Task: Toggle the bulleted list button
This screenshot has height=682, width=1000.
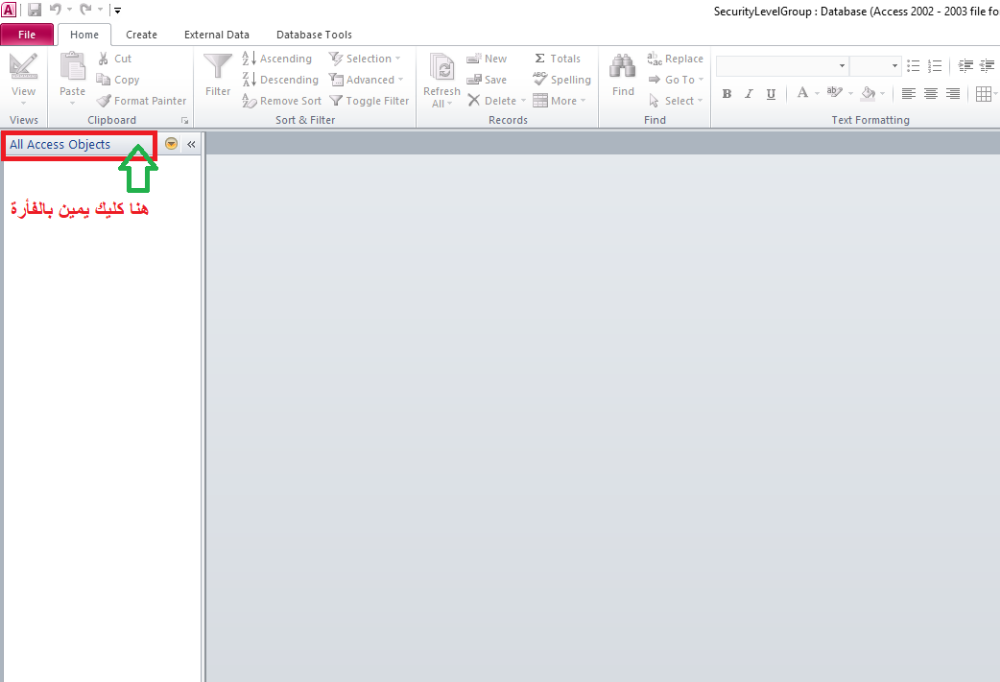Action: 913,65
